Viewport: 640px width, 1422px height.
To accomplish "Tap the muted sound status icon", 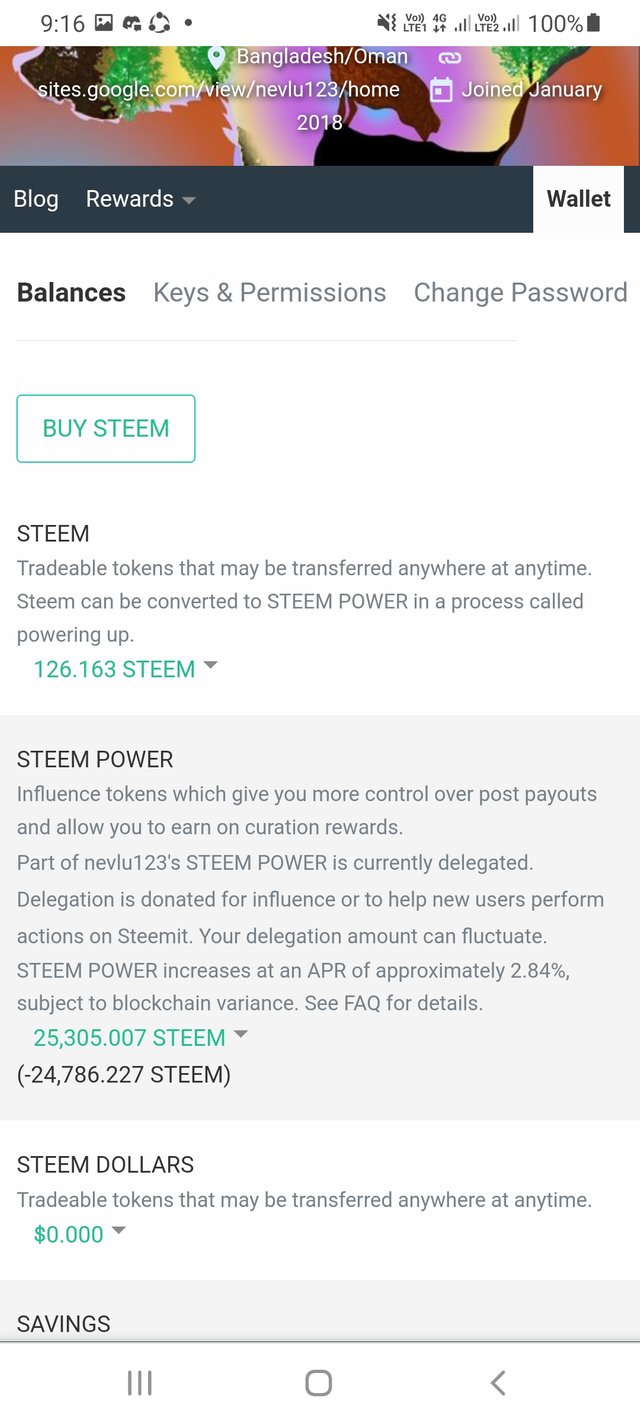I will click(386, 22).
